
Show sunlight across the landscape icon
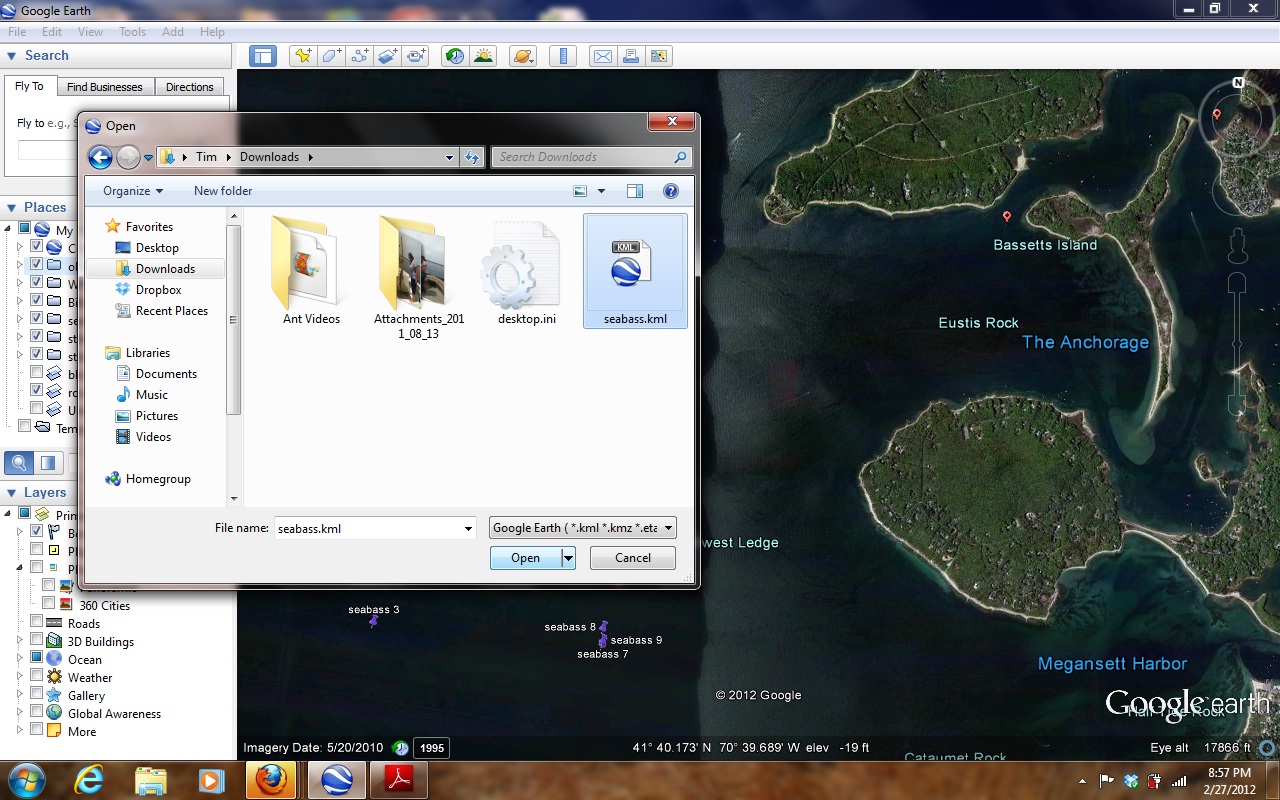tap(484, 56)
